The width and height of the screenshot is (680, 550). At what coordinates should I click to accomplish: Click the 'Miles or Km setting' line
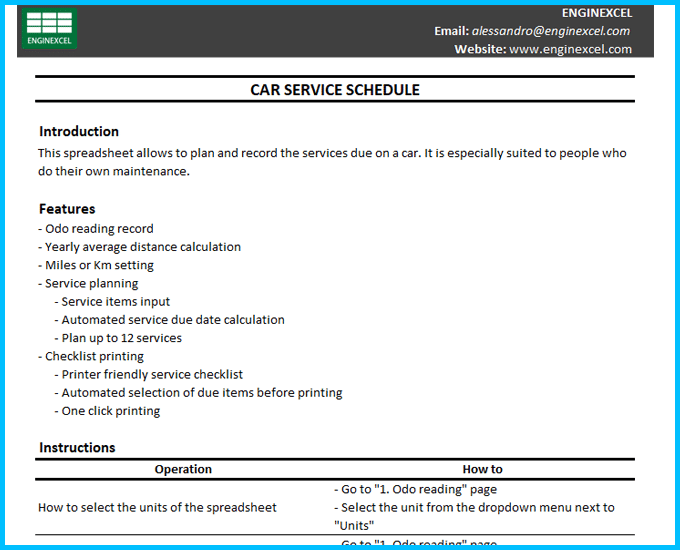96,265
